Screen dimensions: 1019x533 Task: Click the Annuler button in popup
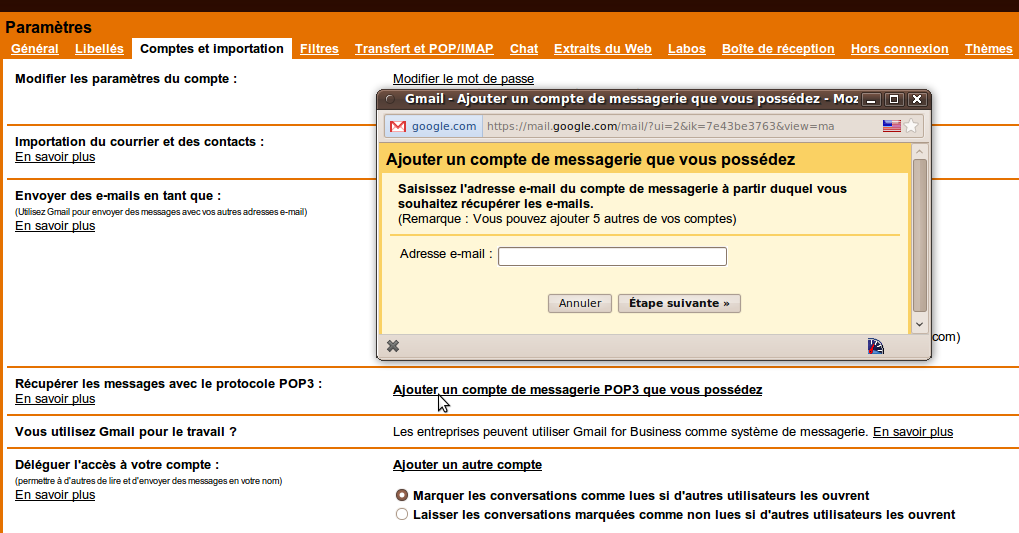[580, 304]
